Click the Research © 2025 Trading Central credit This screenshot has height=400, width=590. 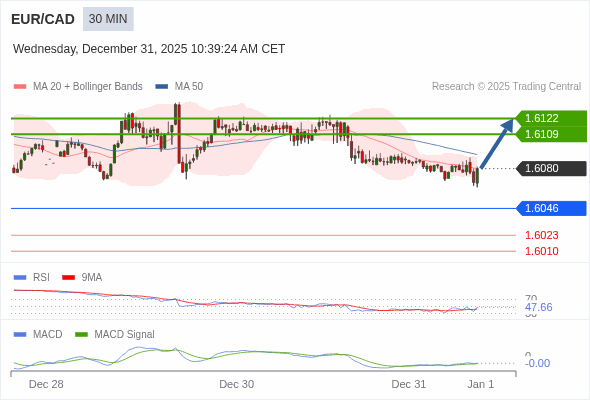506,87
